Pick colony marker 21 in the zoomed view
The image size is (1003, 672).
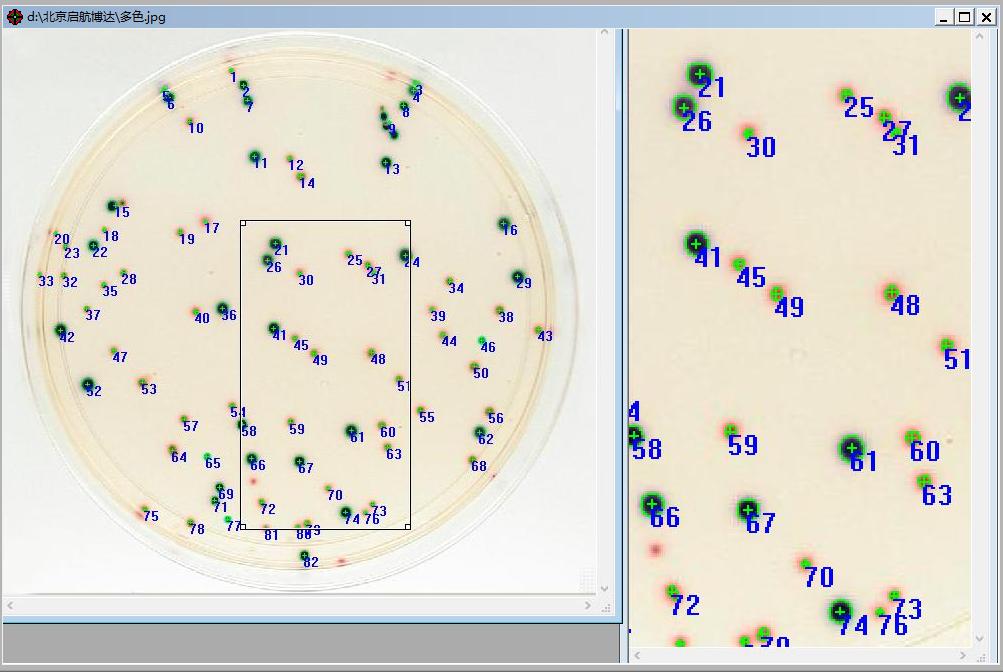point(700,75)
